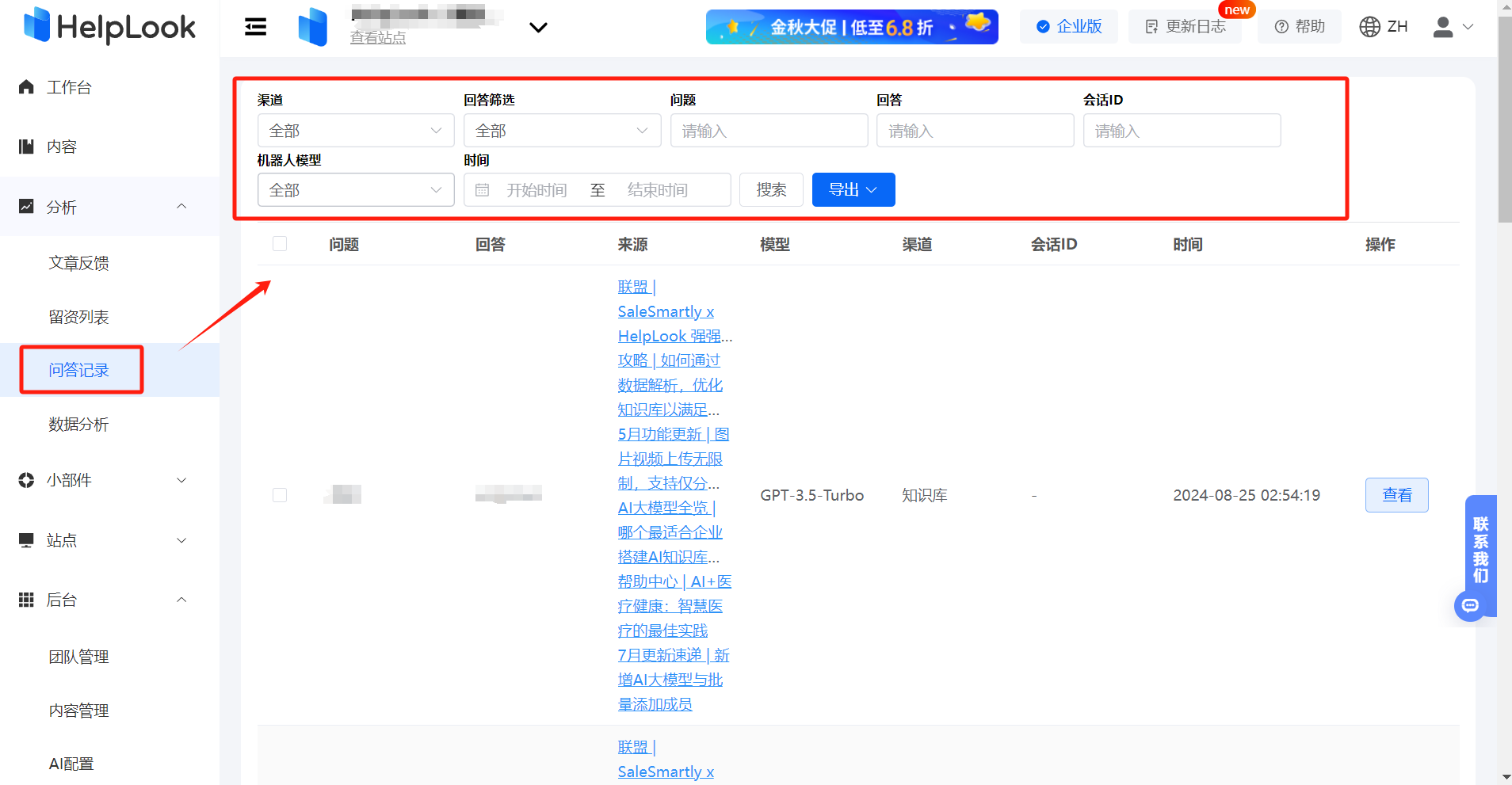This screenshot has height=785, width=1512.
Task: Click the 分析 chart icon
Action: (x=26, y=206)
